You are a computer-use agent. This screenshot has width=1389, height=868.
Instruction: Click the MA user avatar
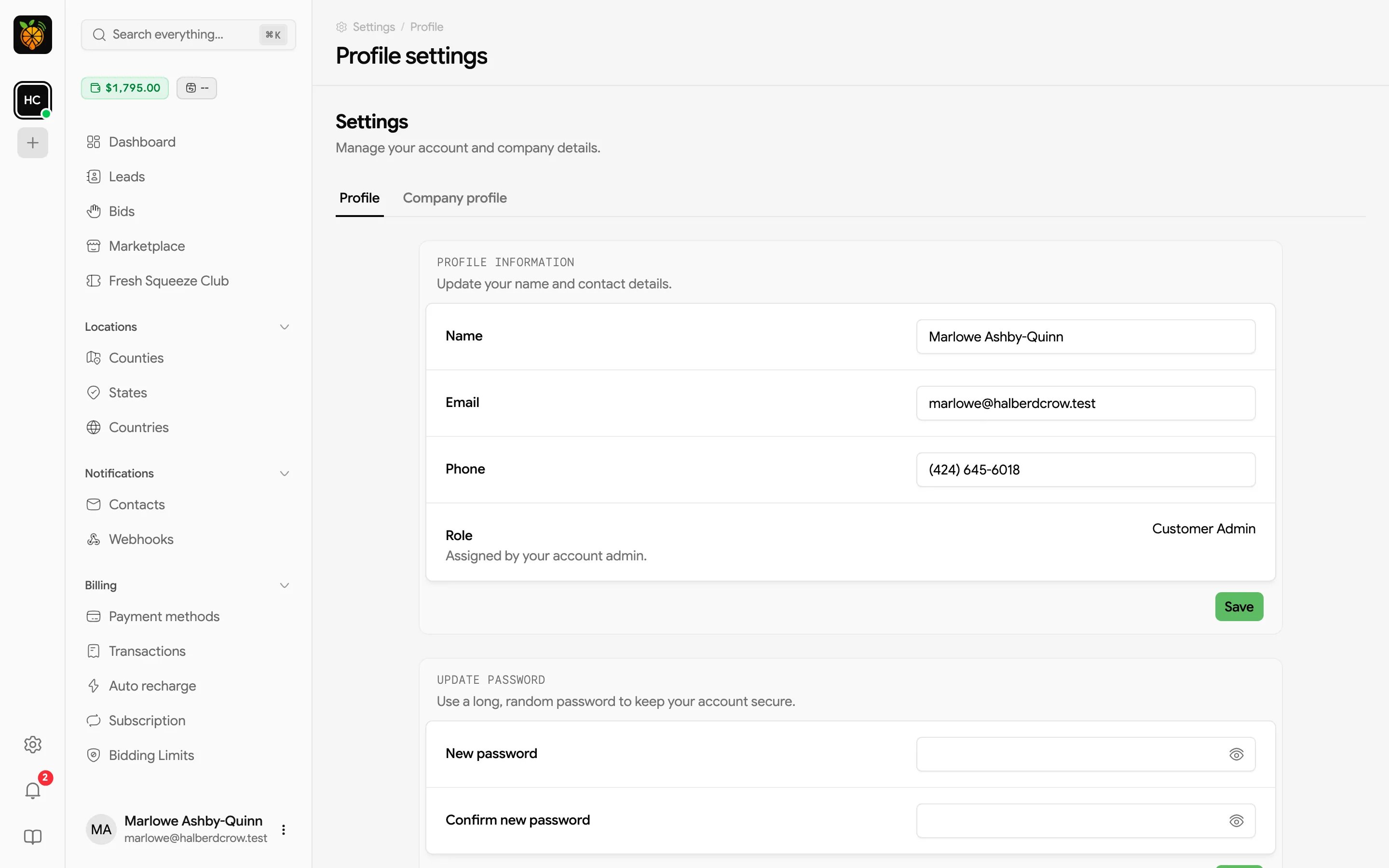pyautogui.click(x=101, y=829)
